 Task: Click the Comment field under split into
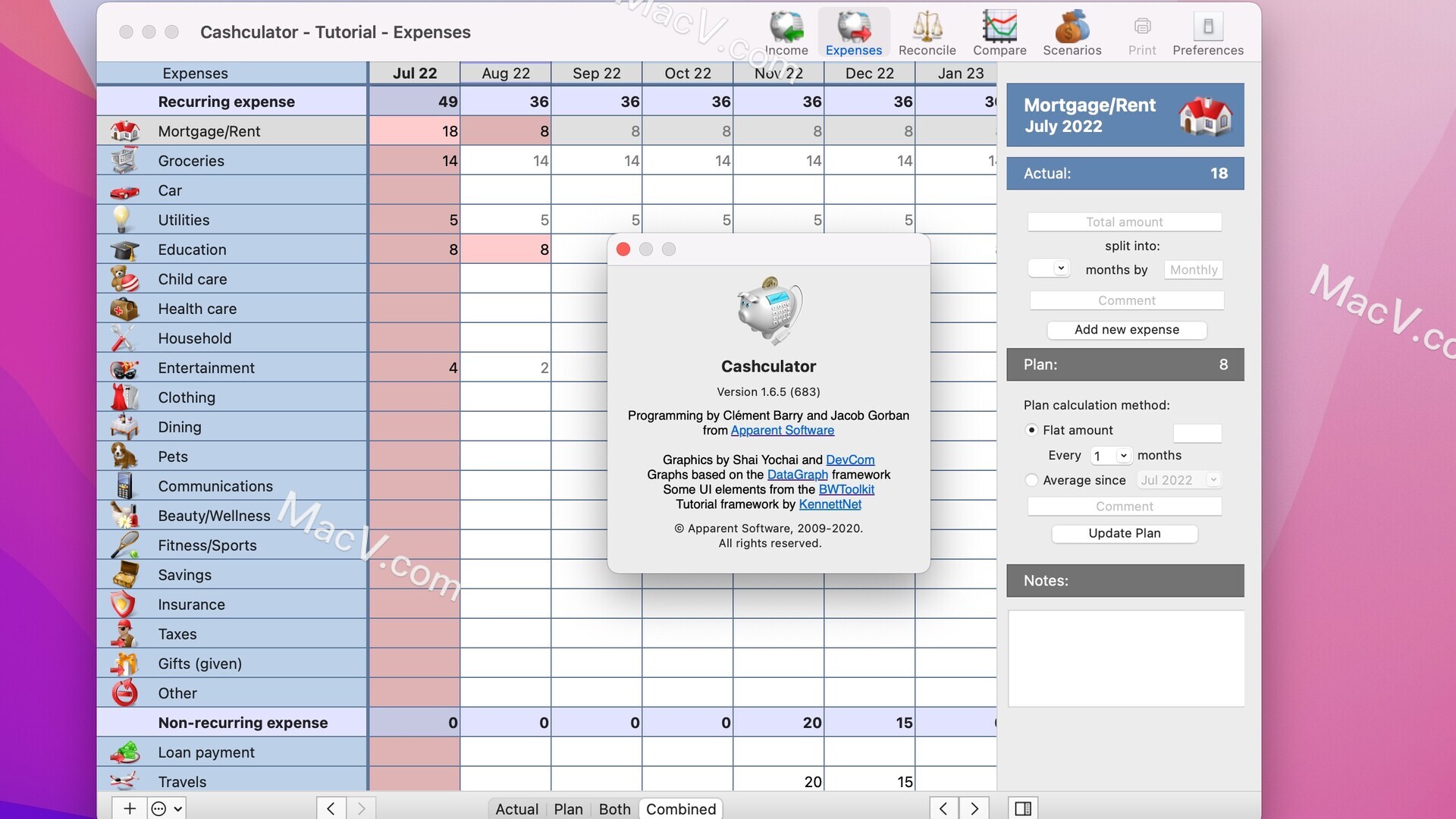1127,300
